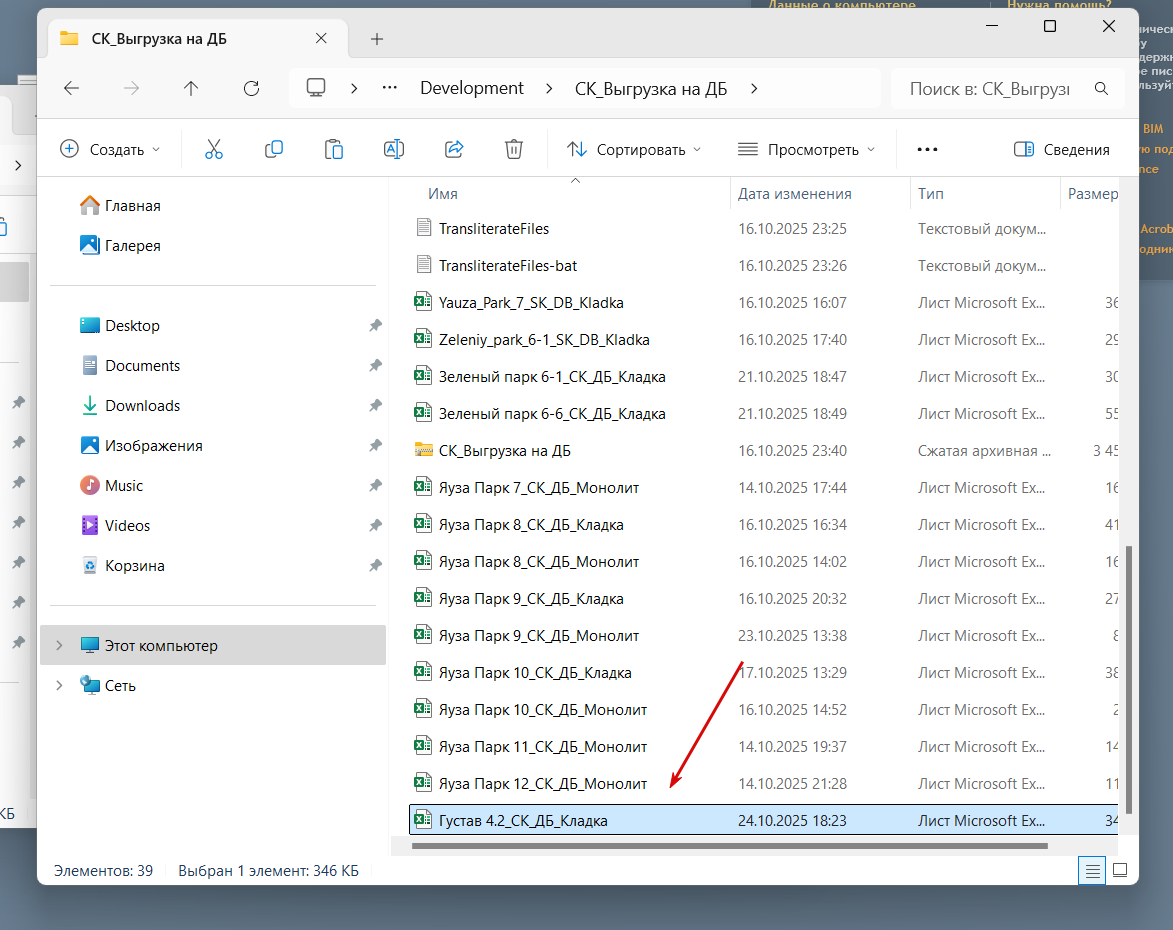Screen dimensions: 1173x930
Task: Select Yauza_Park_7_SK_DB_Kladka file
Action: pos(763,303)
